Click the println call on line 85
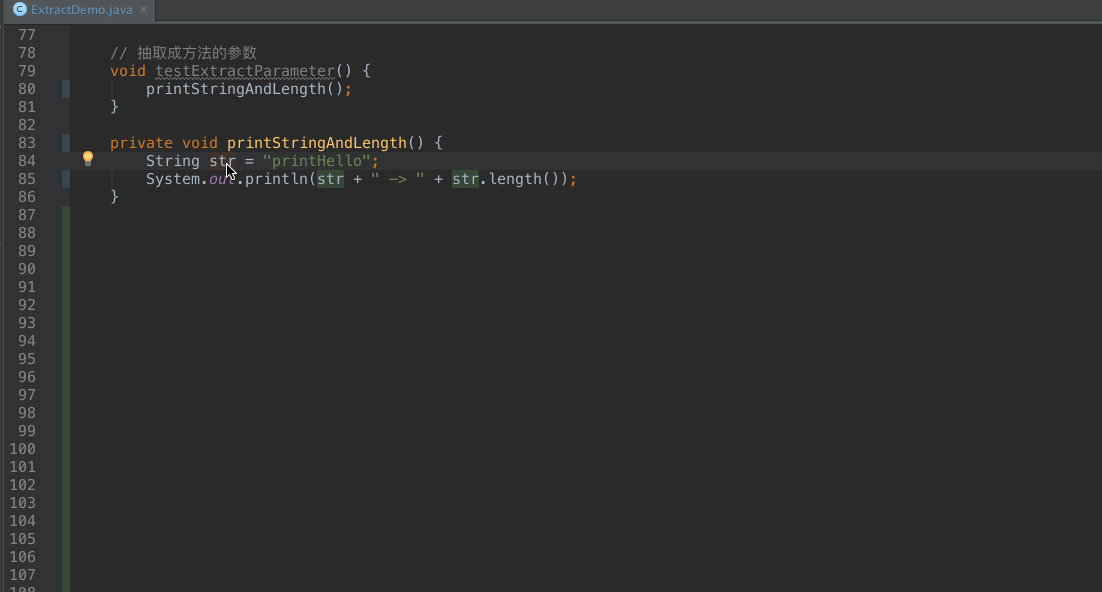Viewport: 1102px width, 592px height. coord(276,179)
